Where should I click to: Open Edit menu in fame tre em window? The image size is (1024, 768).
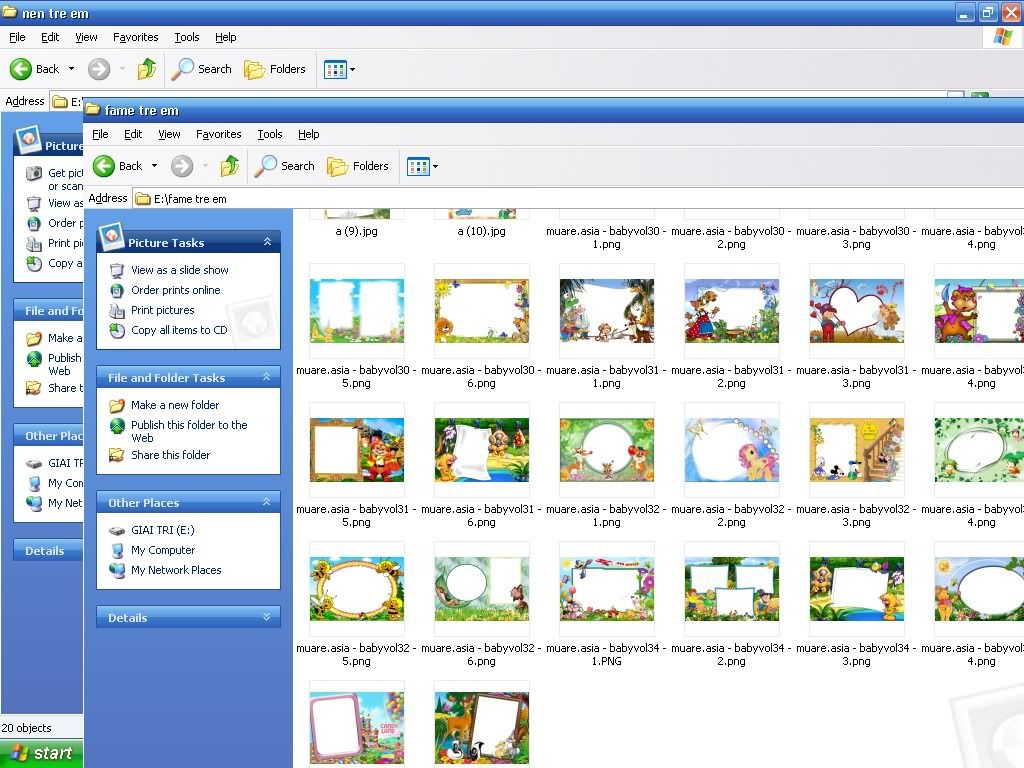point(133,135)
